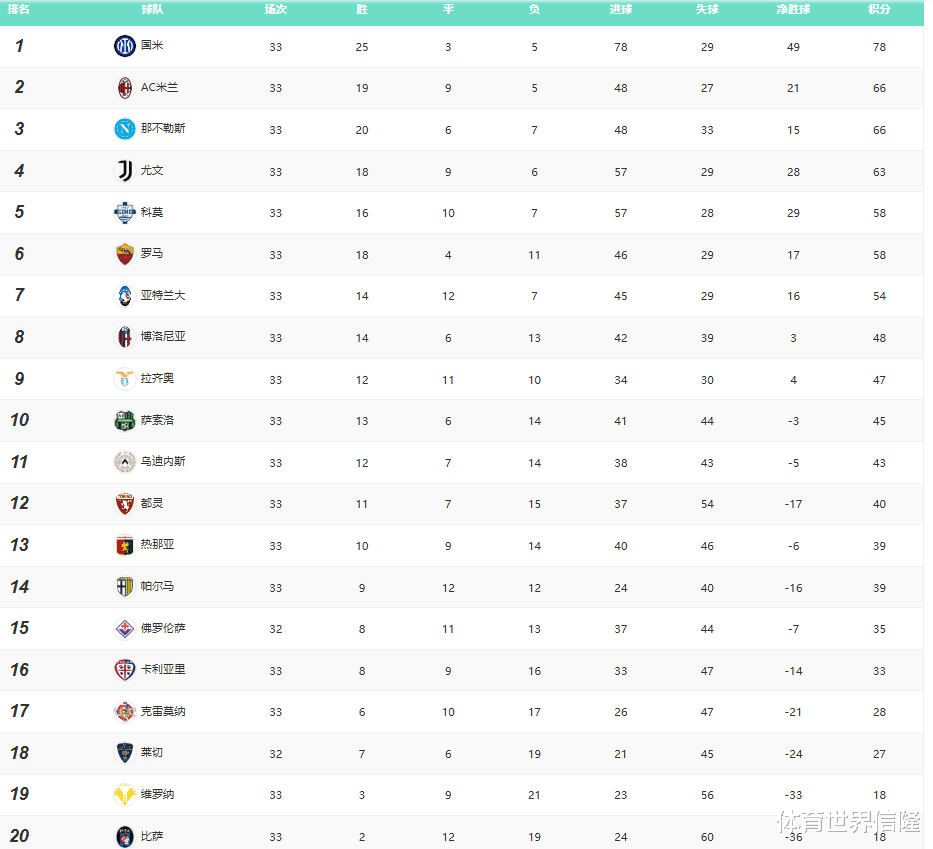Click the Verona (维罗纳) yellow crest

[x=124, y=795]
